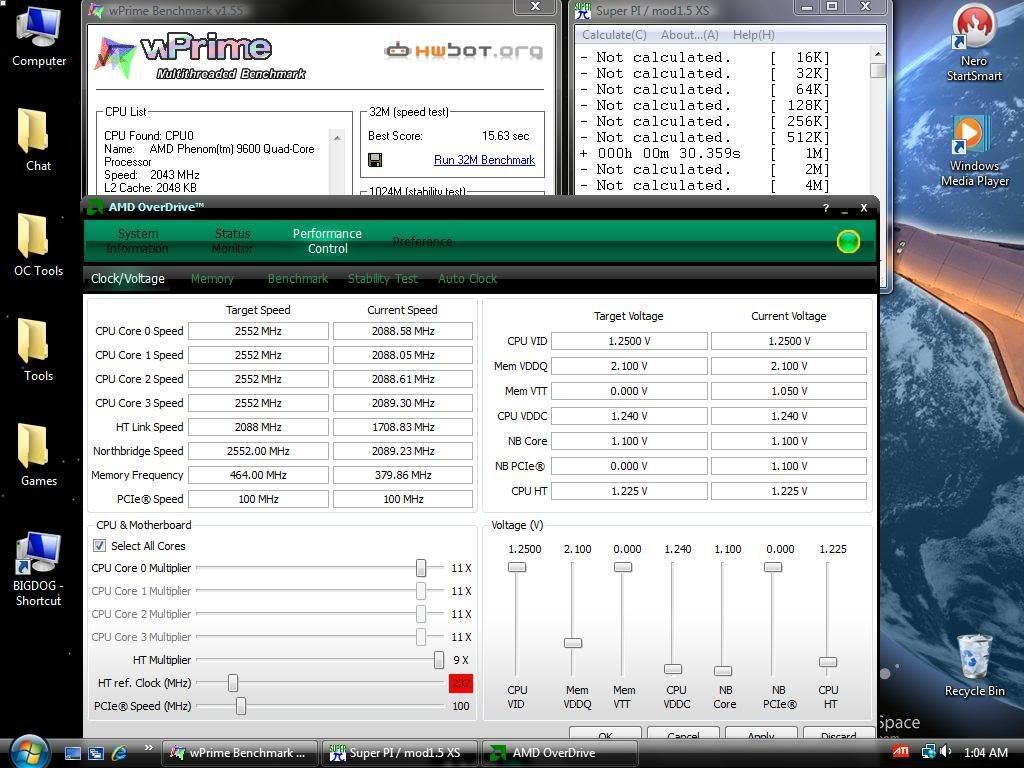Click the CPU Core 0 Multiplier slider handle
Screen dimensions: 1024x768
421,568
